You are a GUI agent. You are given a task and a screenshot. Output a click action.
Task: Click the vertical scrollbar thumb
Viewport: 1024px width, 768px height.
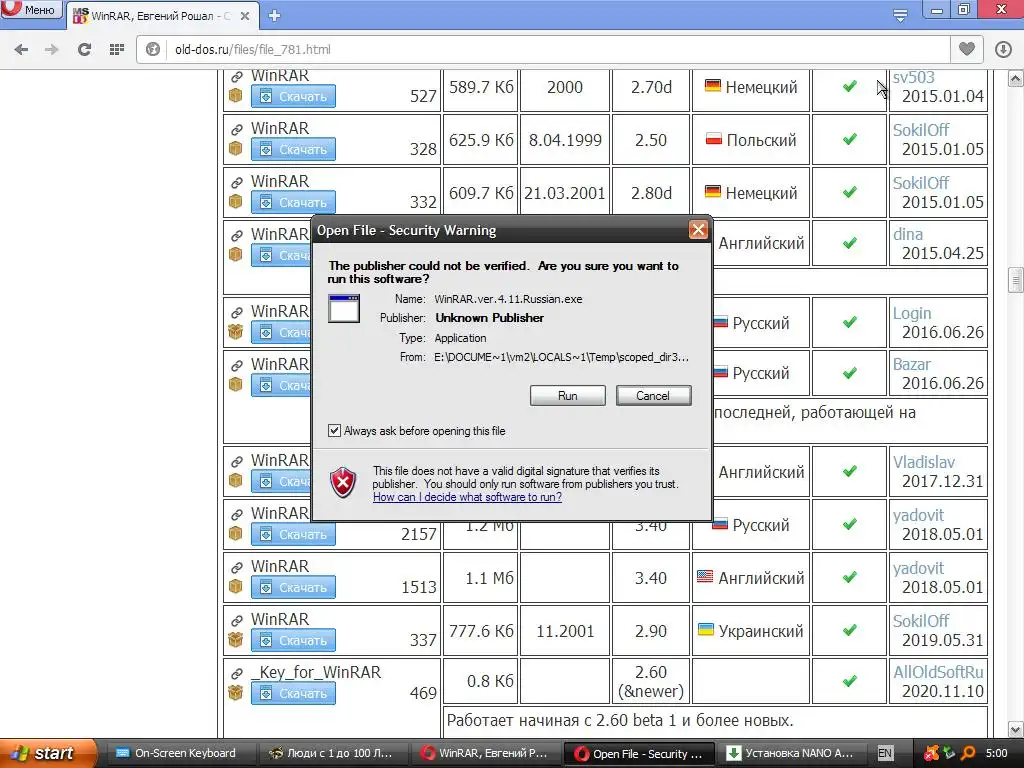tap(1015, 280)
